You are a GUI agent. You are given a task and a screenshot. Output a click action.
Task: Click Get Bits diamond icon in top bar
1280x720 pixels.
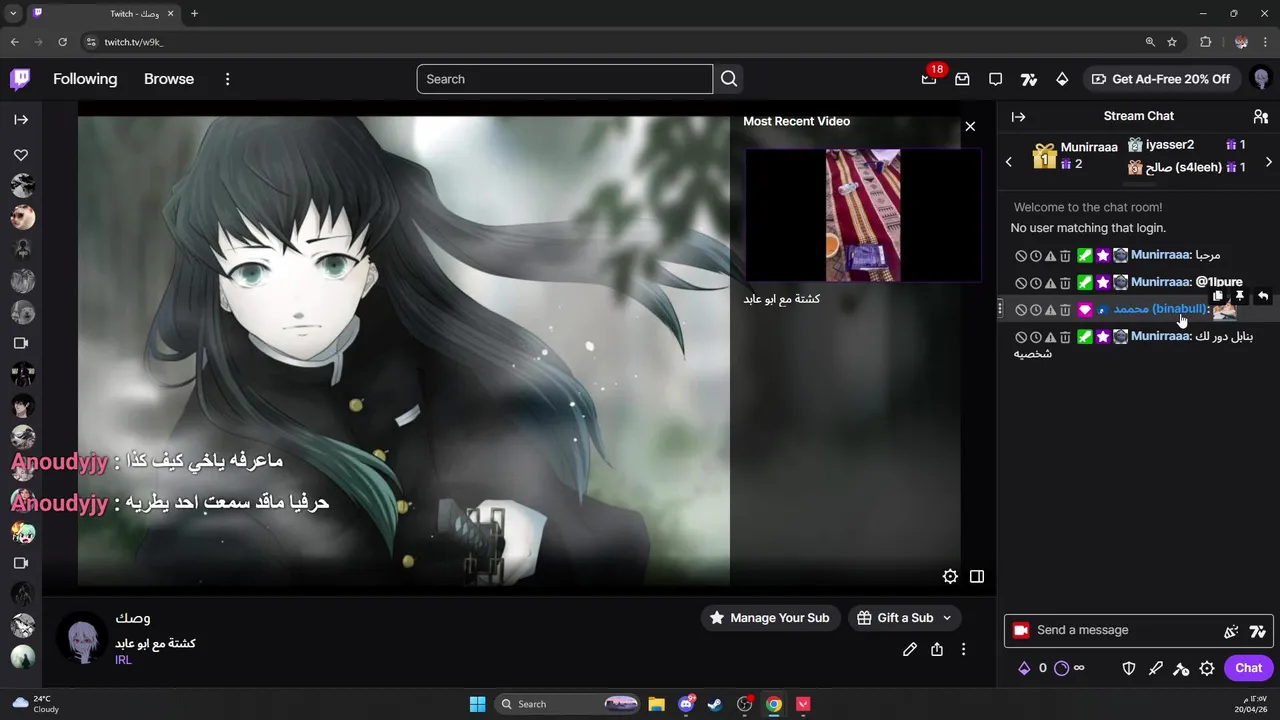pos(1062,79)
